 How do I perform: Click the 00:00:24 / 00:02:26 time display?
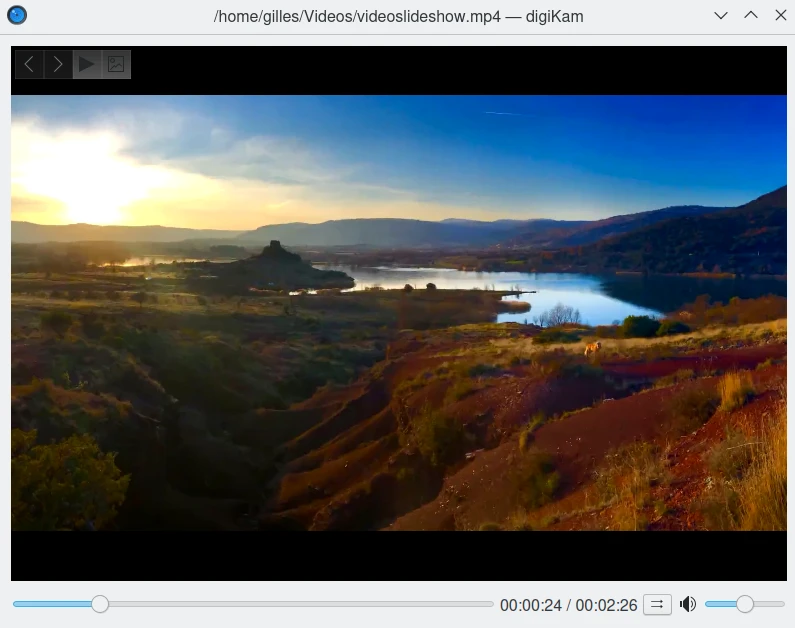pyautogui.click(x=568, y=605)
